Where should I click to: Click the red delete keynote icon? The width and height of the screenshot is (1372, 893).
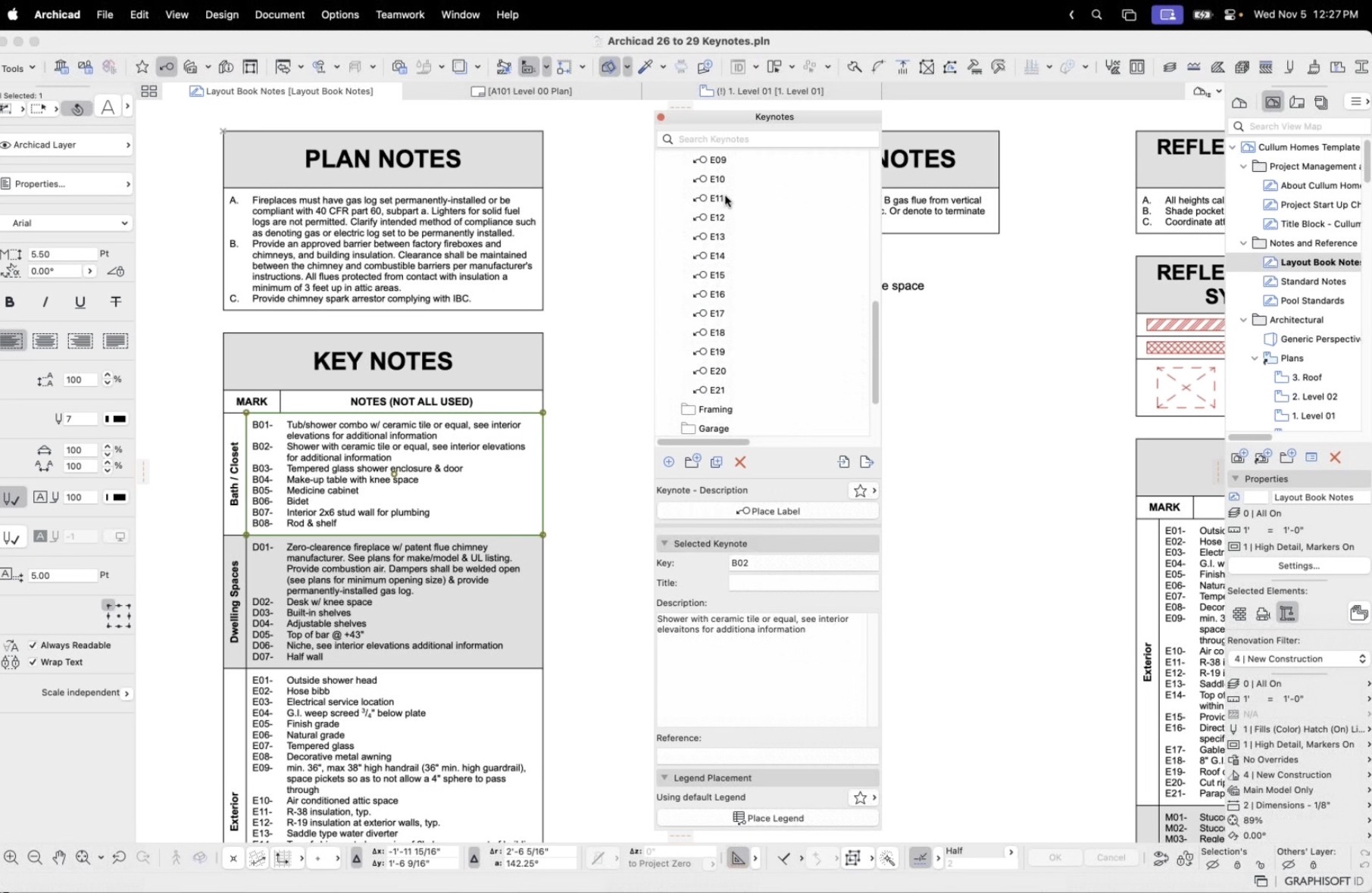point(740,462)
